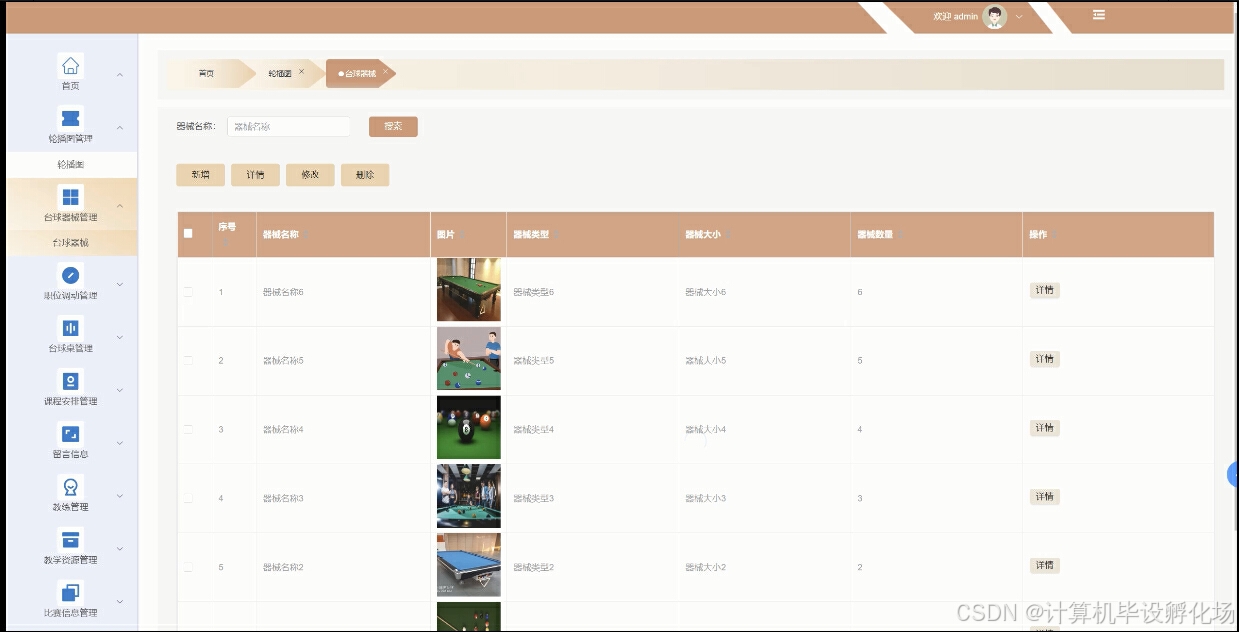The width and height of the screenshot is (1239, 632).
Task: Click the 详情 button in the toolbar
Action: pos(255,175)
